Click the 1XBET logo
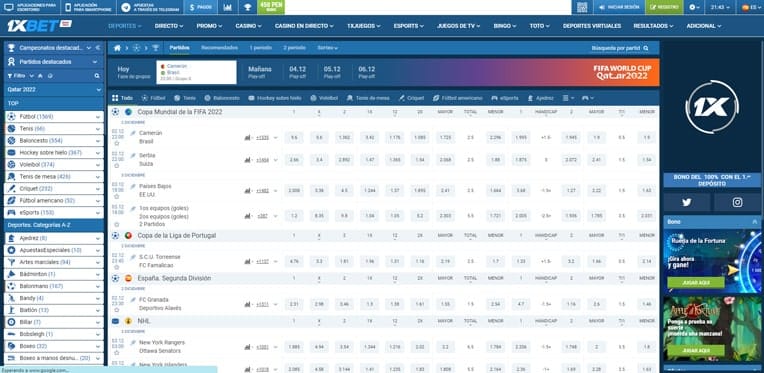This screenshot has height=373, width=764. coord(39,26)
